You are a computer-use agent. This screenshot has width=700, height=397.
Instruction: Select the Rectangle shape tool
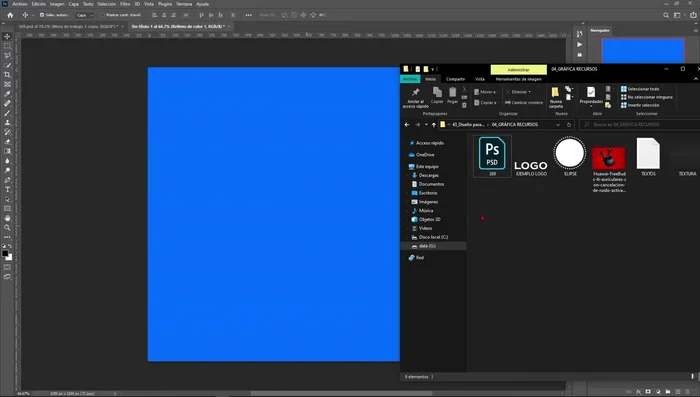(7, 209)
